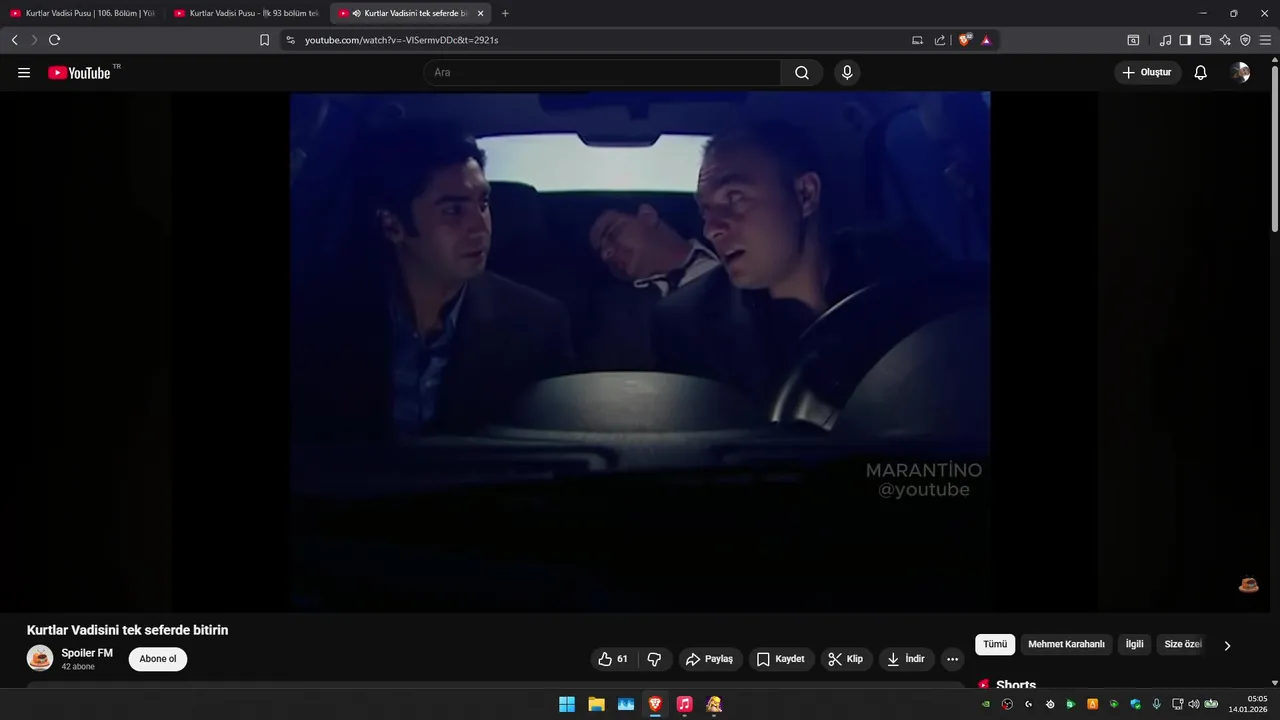This screenshot has height=720, width=1280.
Task: Click the YouTube search magnifier button
Action: 802,73
